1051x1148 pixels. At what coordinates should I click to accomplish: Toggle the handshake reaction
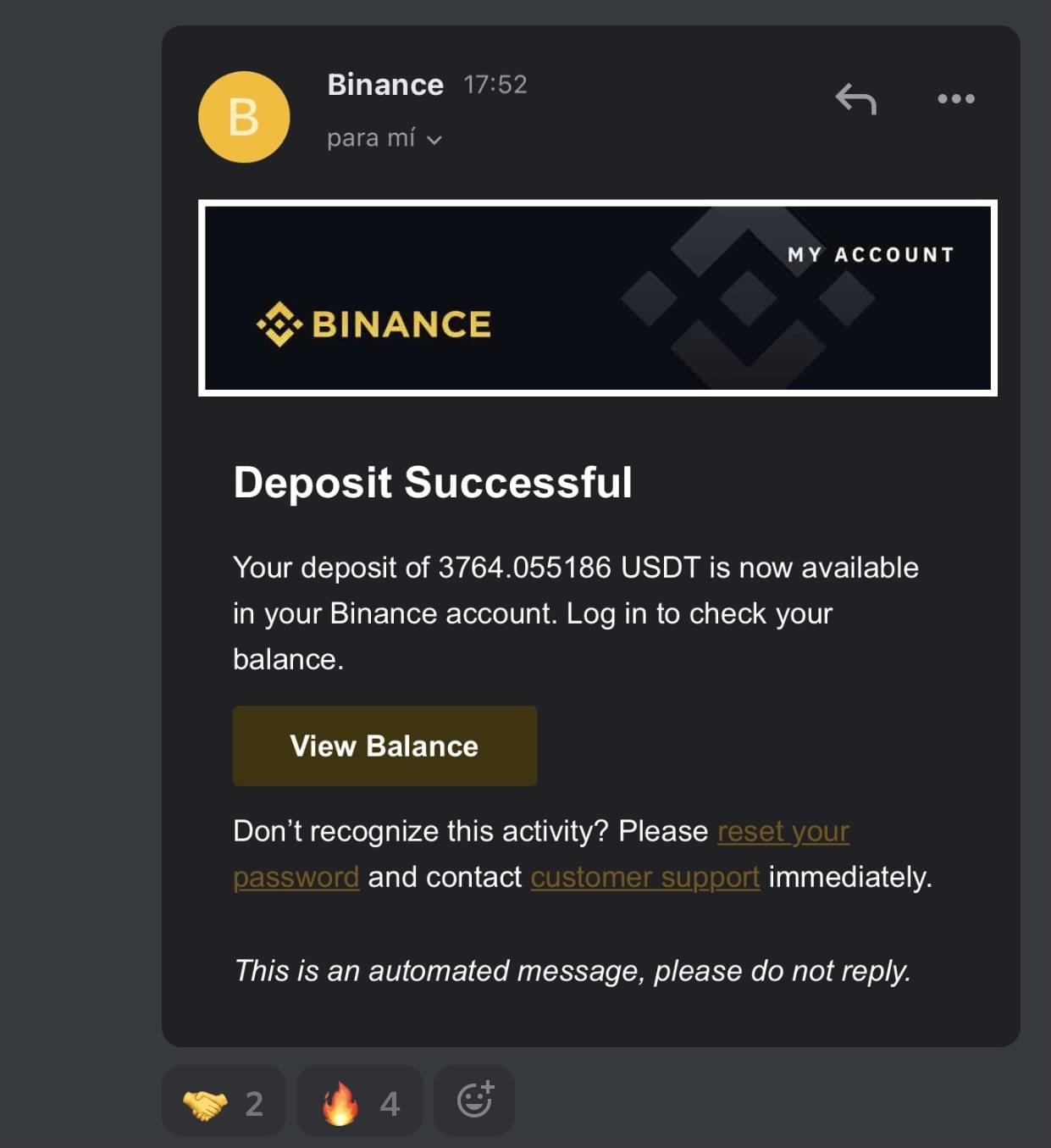(224, 1101)
